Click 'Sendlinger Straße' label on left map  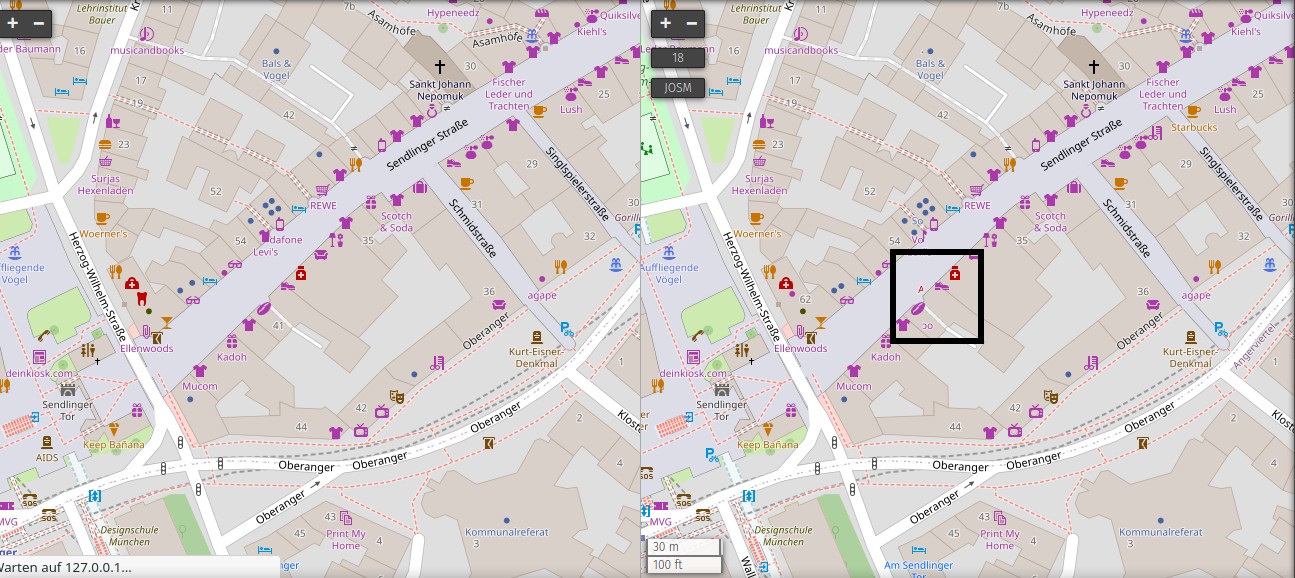(428, 146)
